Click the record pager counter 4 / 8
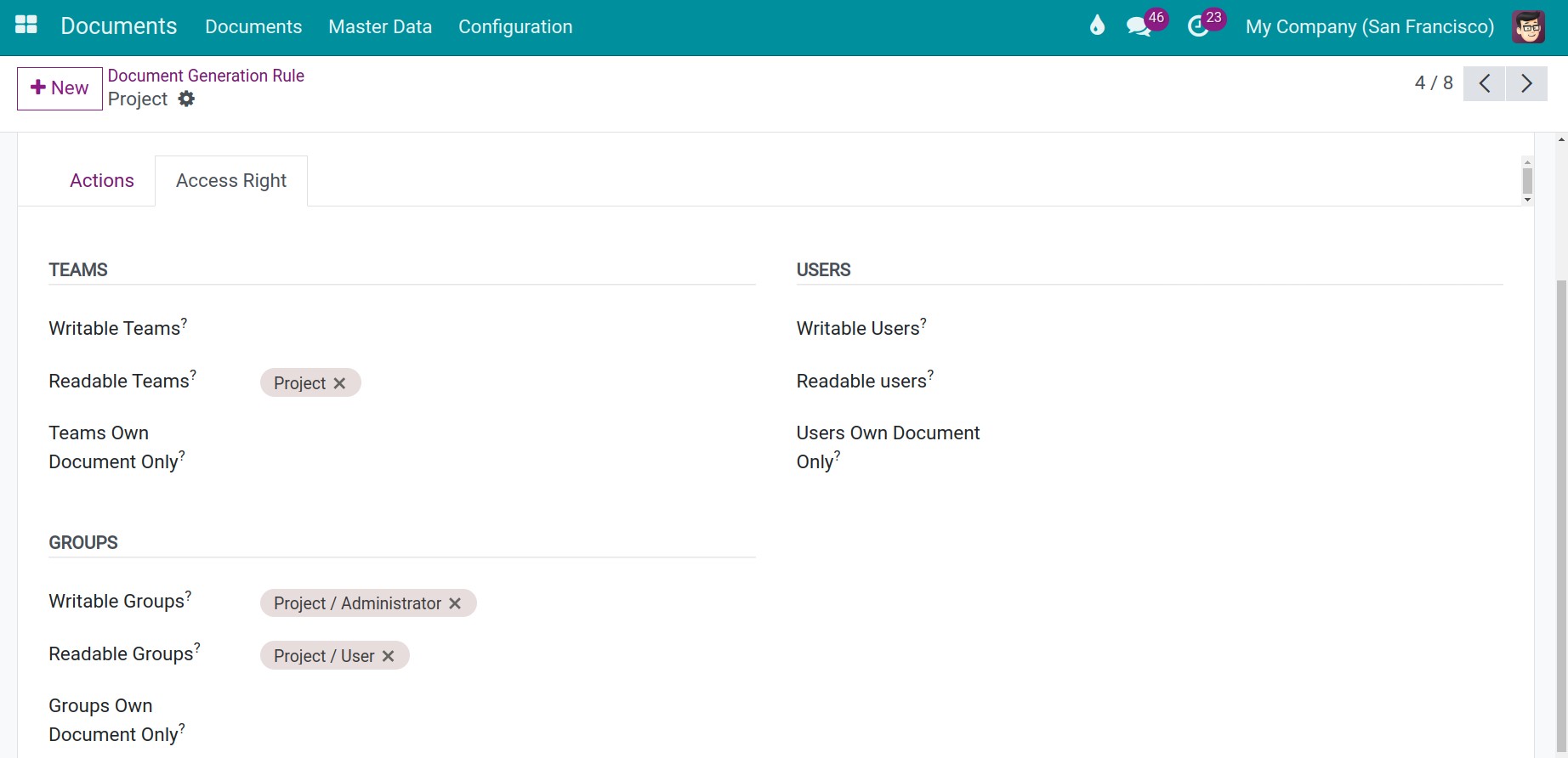Screen dimensions: 1568x758 (x=1434, y=83)
